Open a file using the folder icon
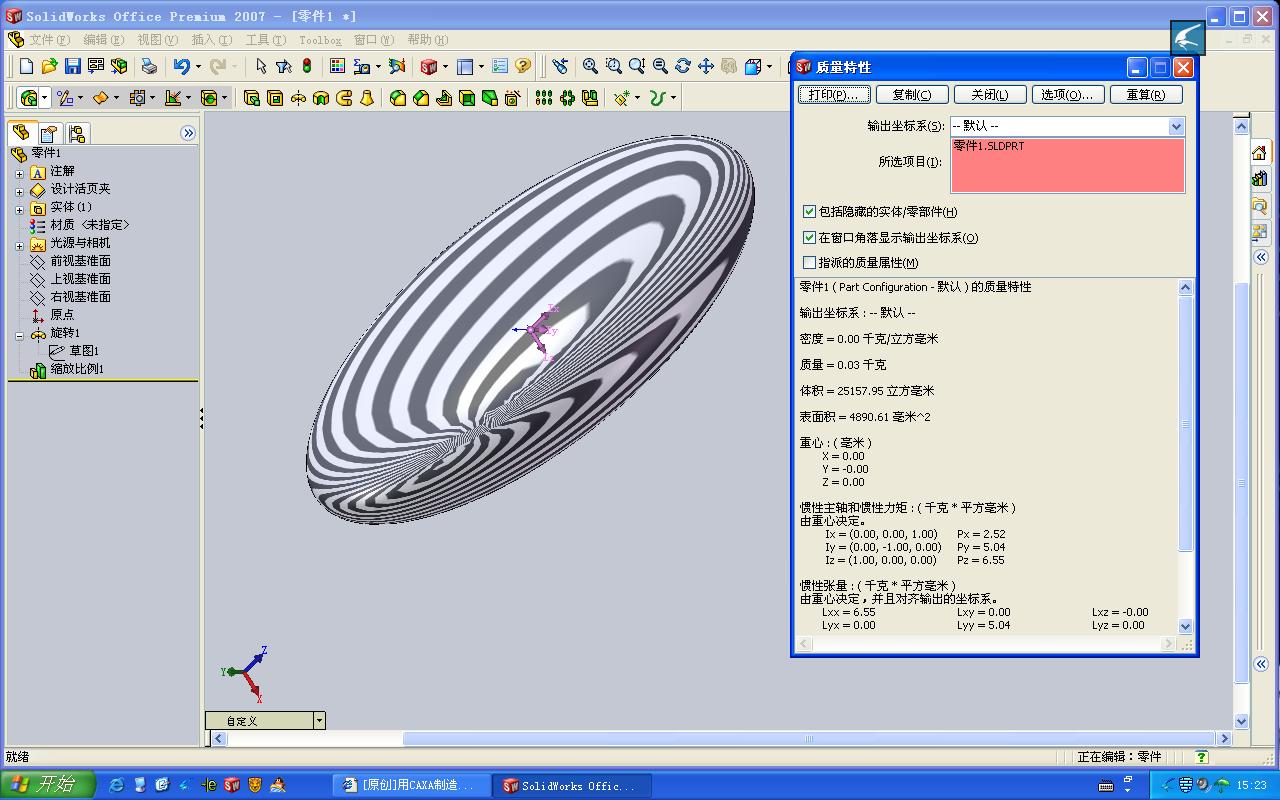Viewport: 1280px width, 800px height. [49, 66]
